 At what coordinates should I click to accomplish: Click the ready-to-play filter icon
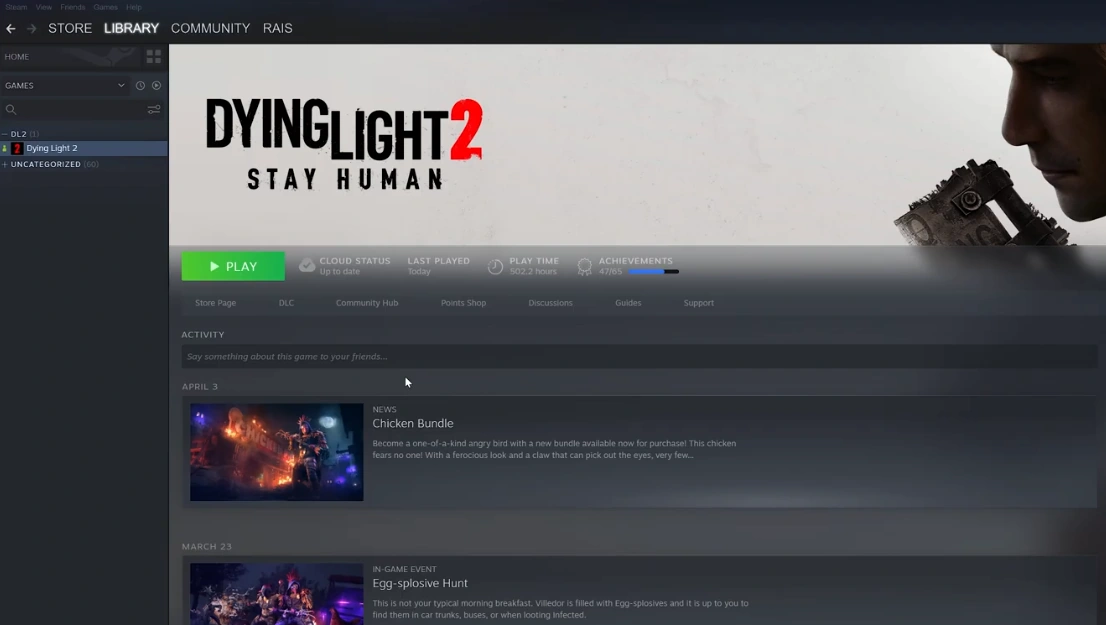pos(157,85)
